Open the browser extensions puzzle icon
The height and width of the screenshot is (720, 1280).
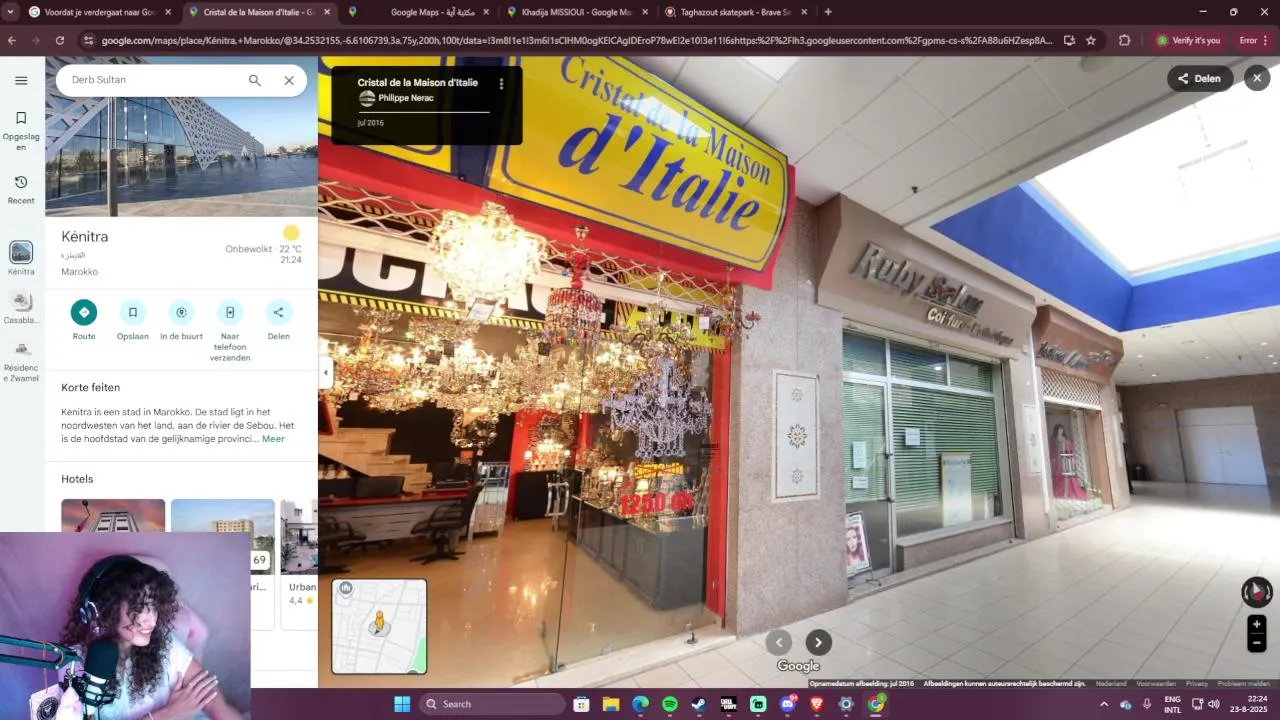pyautogui.click(x=1125, y=40)
